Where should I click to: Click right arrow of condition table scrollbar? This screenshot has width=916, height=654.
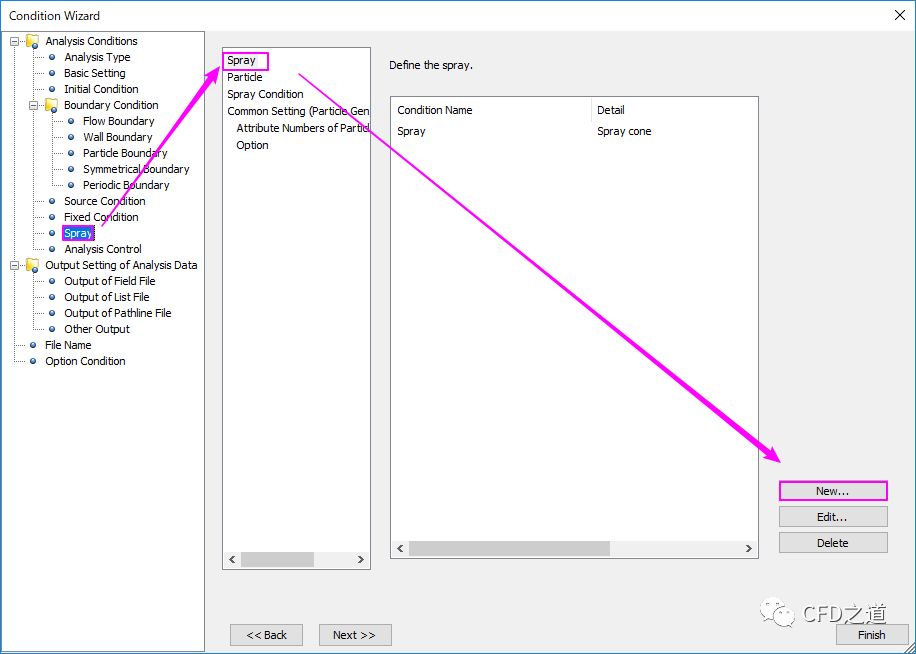(748, 548)
